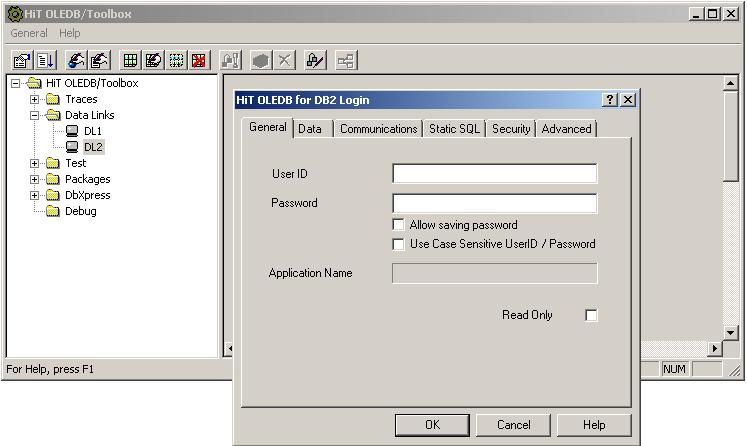Screen dimensions: 747x446
Task: Open the Help menu in menu bar
Action: click(70, 33)
